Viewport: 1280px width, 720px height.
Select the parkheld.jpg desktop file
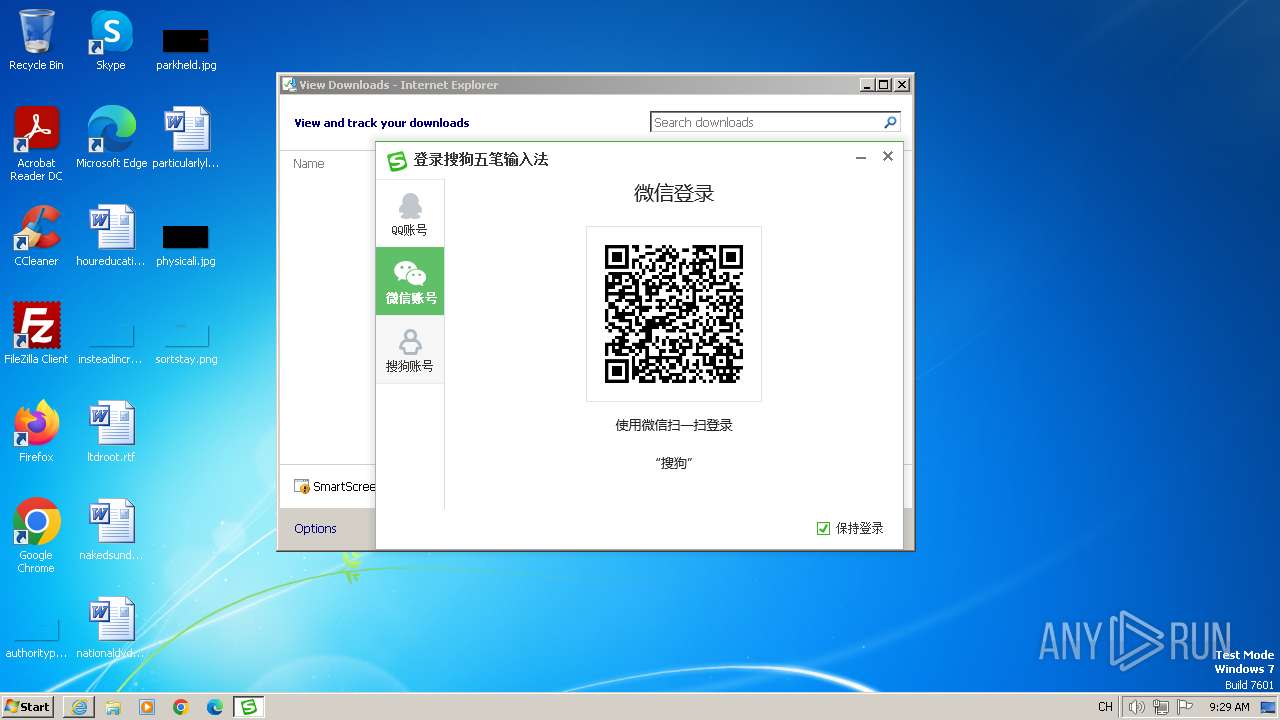186,48
